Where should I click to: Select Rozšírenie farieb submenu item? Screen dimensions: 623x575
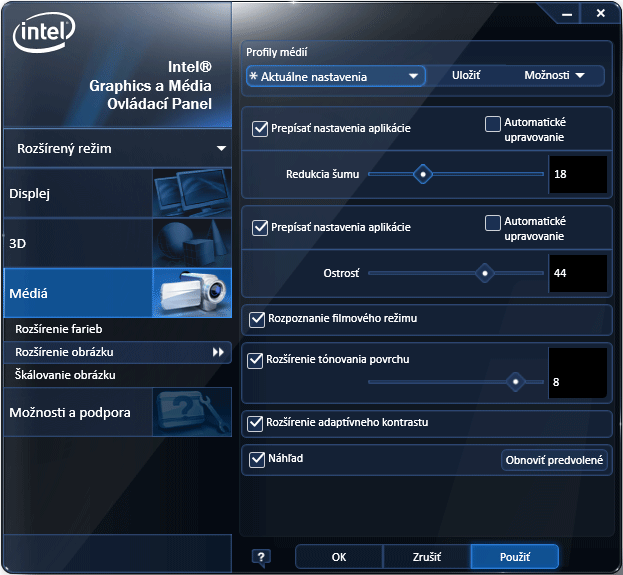coord(59,329)
